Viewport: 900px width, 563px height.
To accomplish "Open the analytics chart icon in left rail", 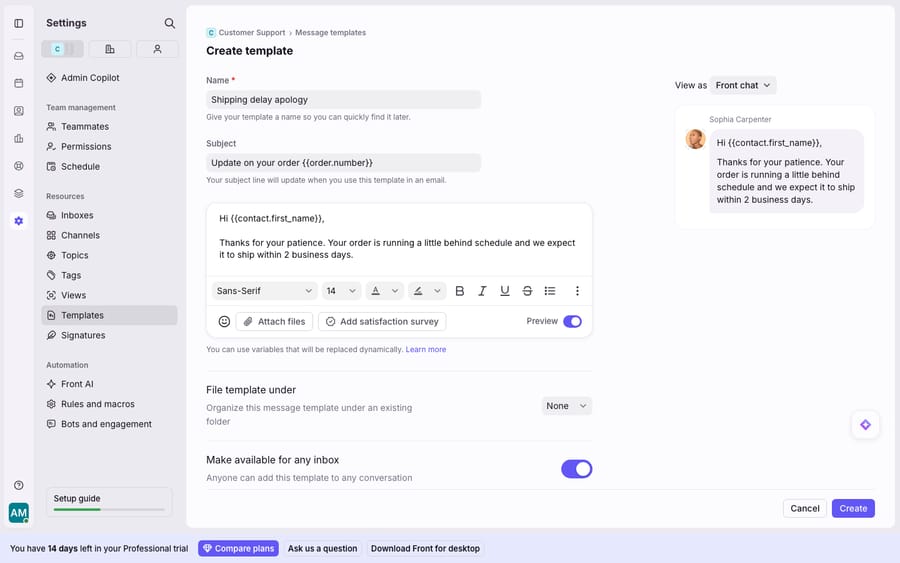I will [x=19, y=138].
